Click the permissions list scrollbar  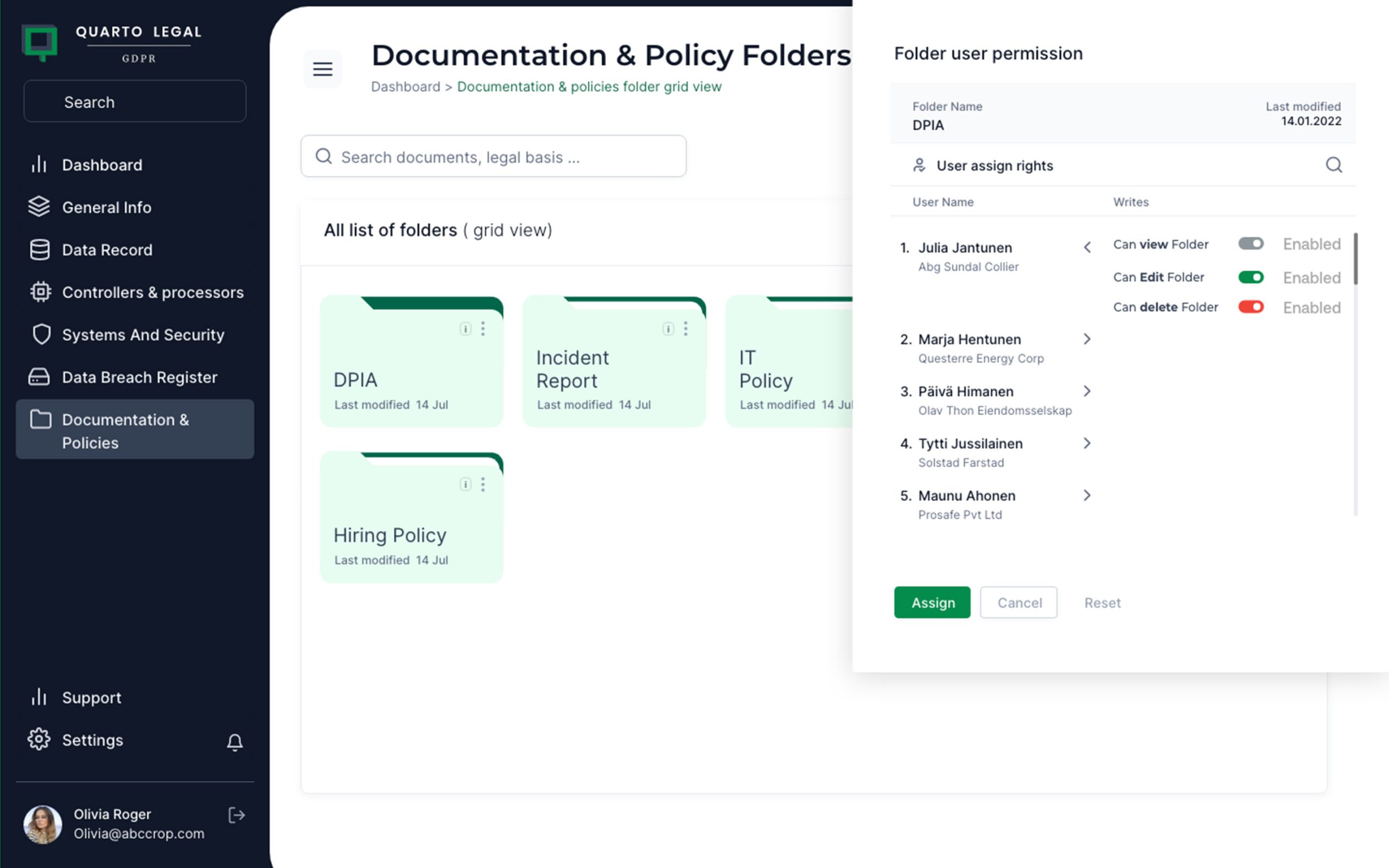coord(1356,258)
